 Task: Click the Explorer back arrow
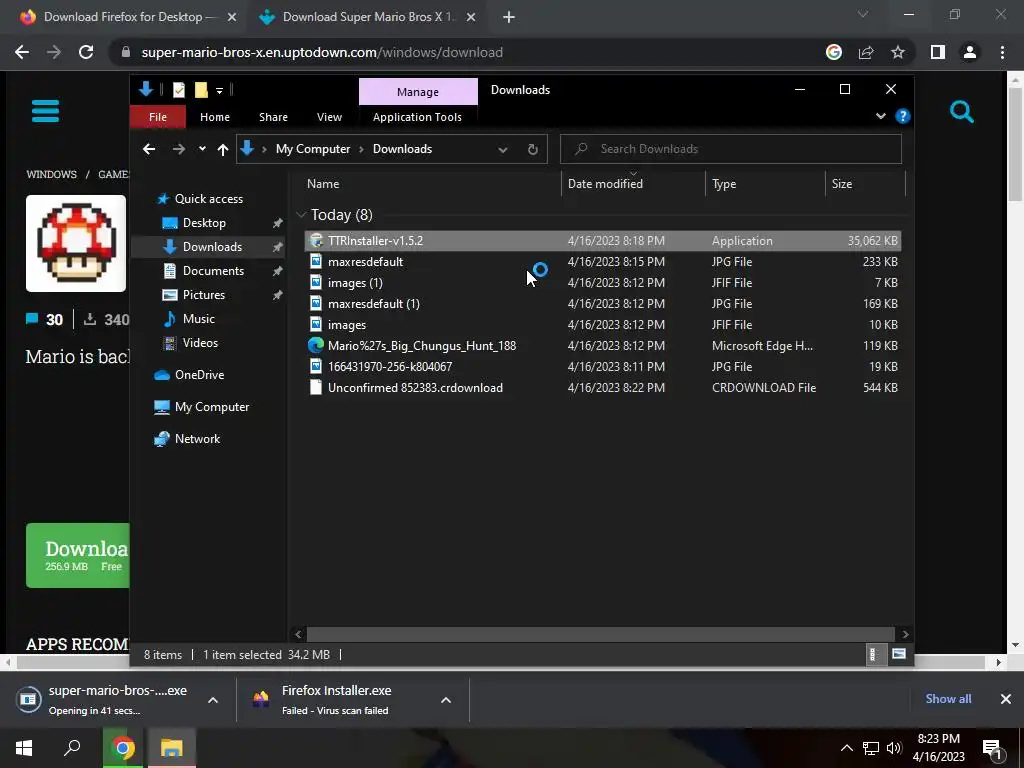[x=149, y=149]
